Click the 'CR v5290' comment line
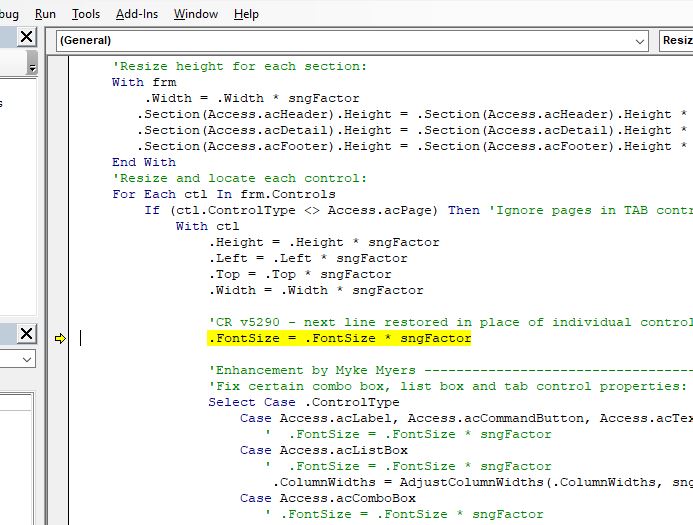Viewport: 693px width, 525px height. click(450, 322)
